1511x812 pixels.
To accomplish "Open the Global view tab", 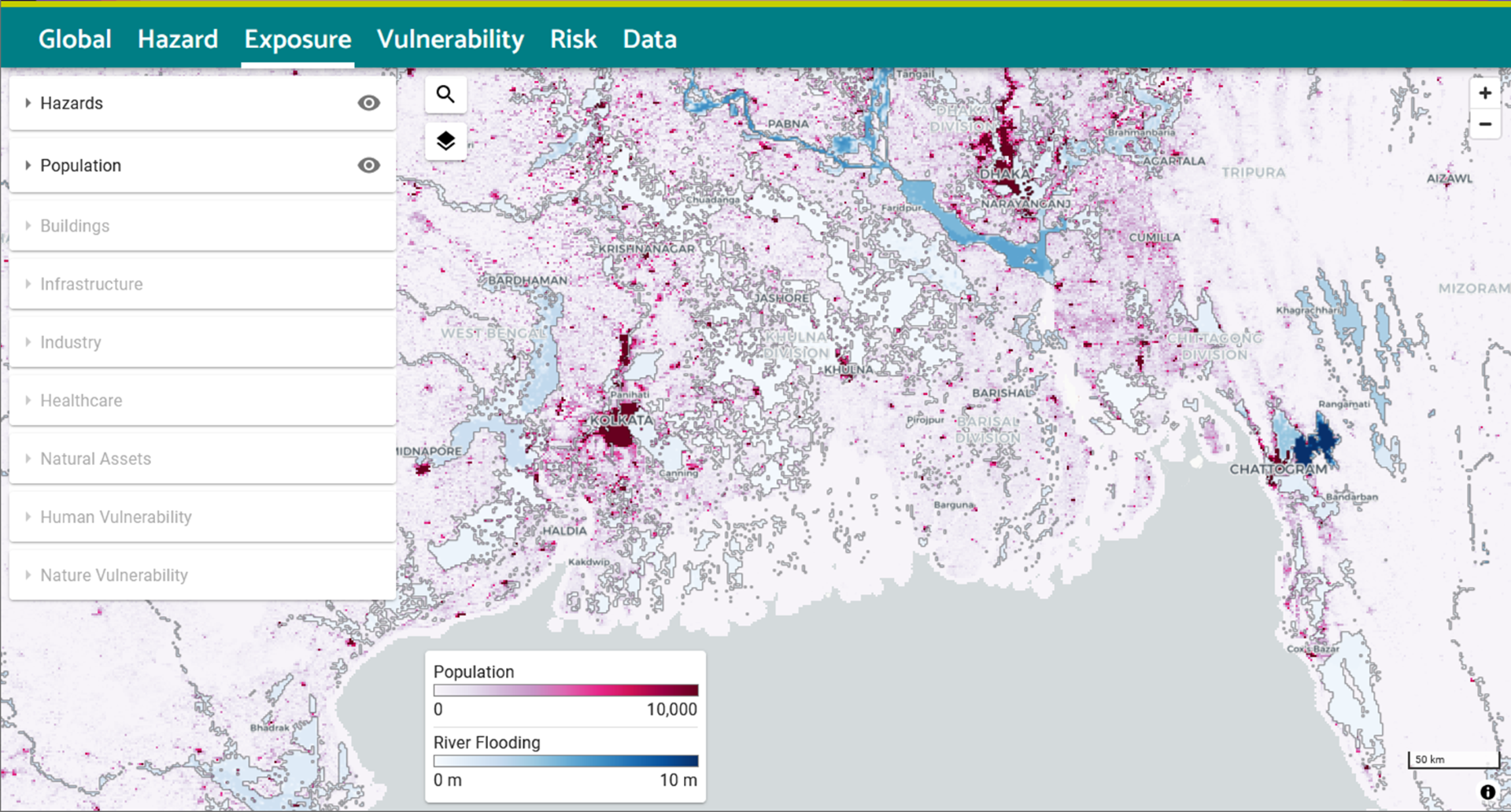I will pos(75,39).
